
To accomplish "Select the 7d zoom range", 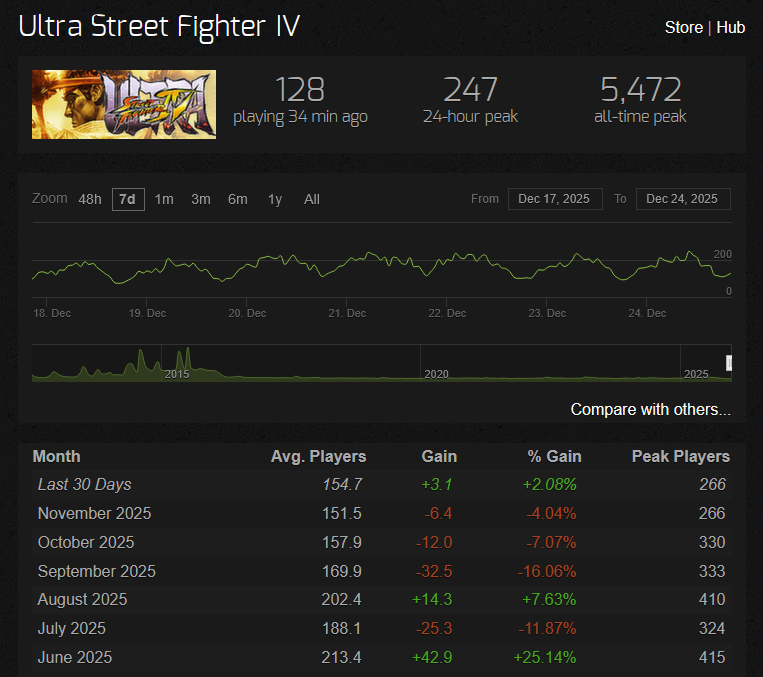I will pyautogui.click(x=127, y=199).
